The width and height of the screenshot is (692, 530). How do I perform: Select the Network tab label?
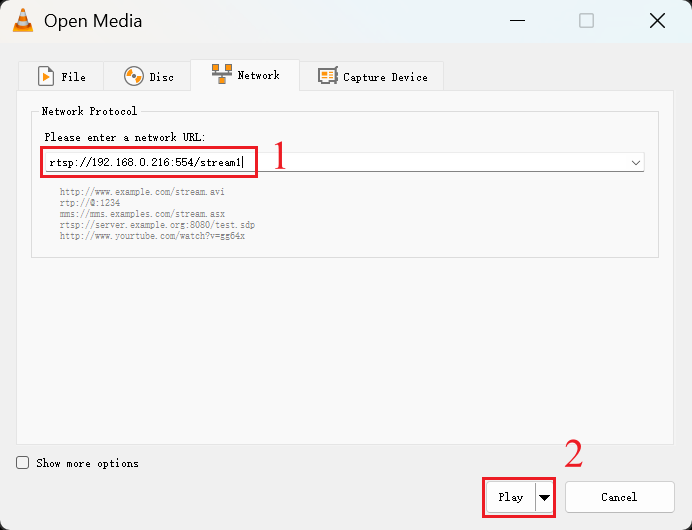tap(258, 75)
